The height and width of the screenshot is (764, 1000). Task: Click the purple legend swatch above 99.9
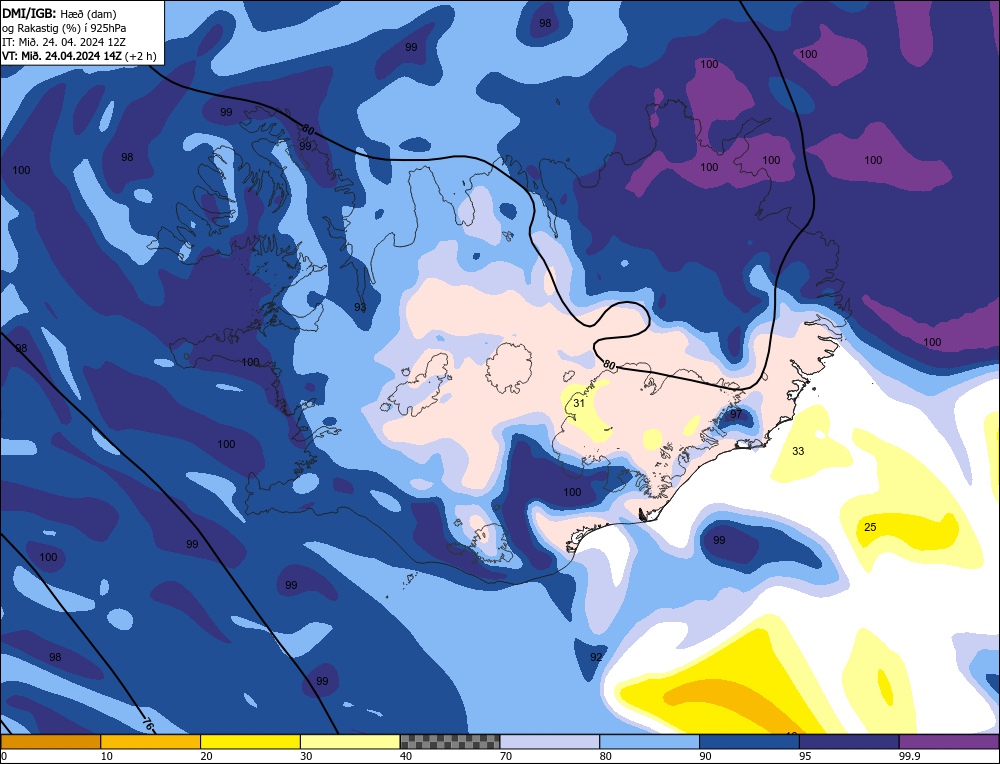[950, 742]
